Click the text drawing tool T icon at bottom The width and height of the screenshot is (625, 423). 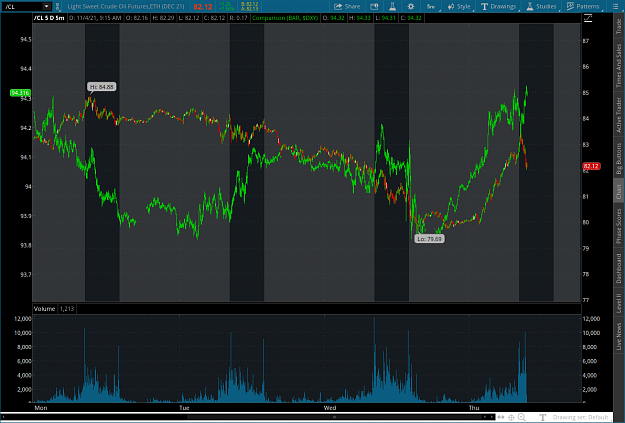542,417
